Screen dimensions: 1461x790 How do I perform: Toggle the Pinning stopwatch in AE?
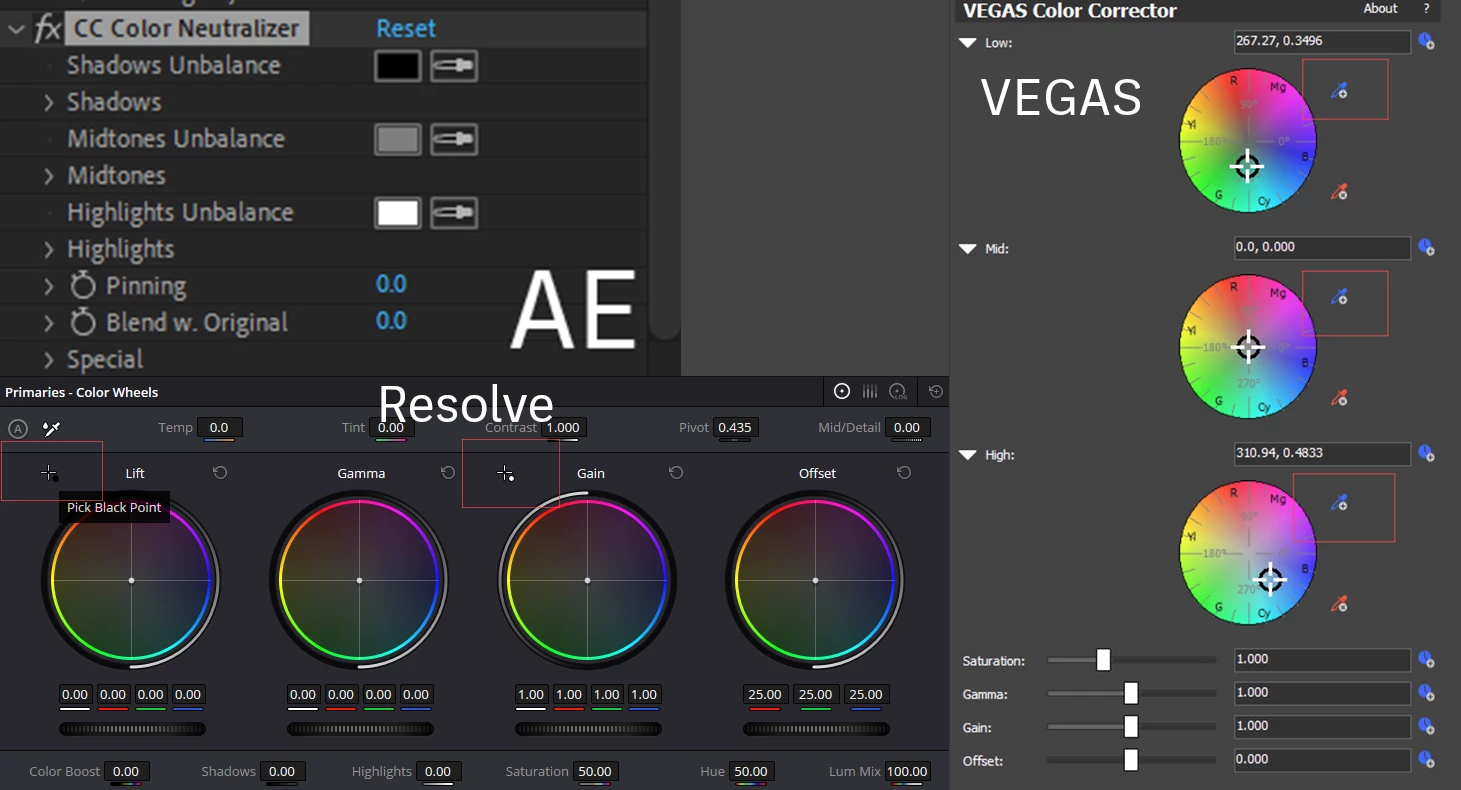click(83, 286)
